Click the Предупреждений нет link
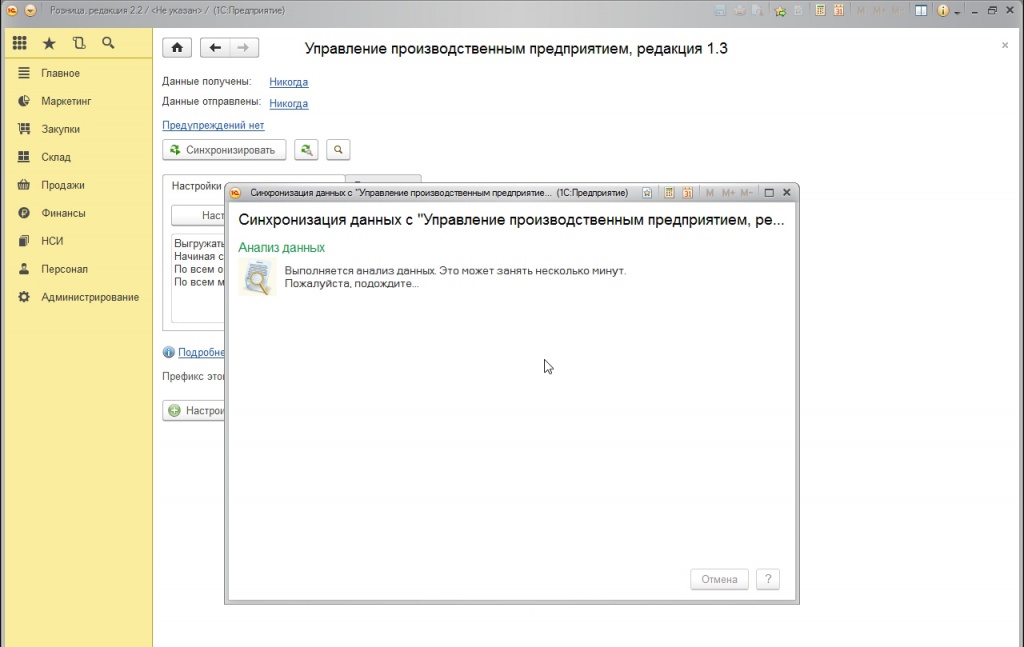The image size is (1024, 647). (x=213, y=126)
